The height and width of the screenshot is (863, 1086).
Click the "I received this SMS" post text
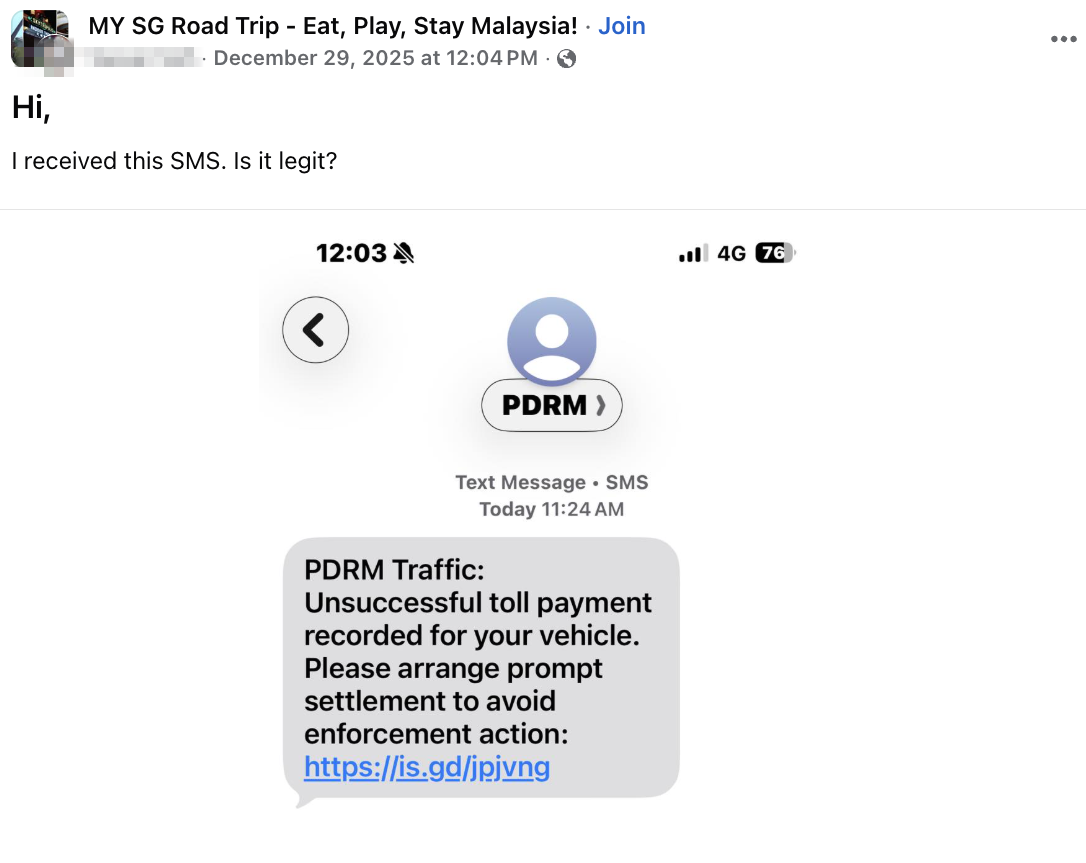pyautogui.click(x=174, y=160)
